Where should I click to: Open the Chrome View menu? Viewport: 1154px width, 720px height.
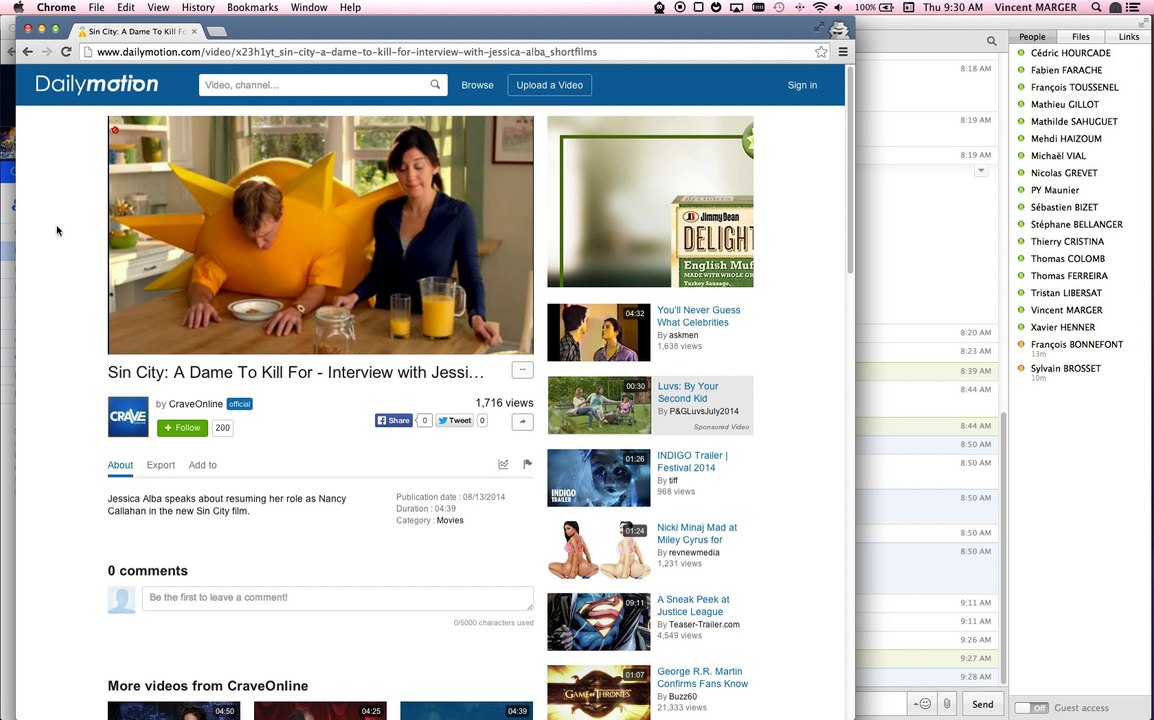point(158,7)
